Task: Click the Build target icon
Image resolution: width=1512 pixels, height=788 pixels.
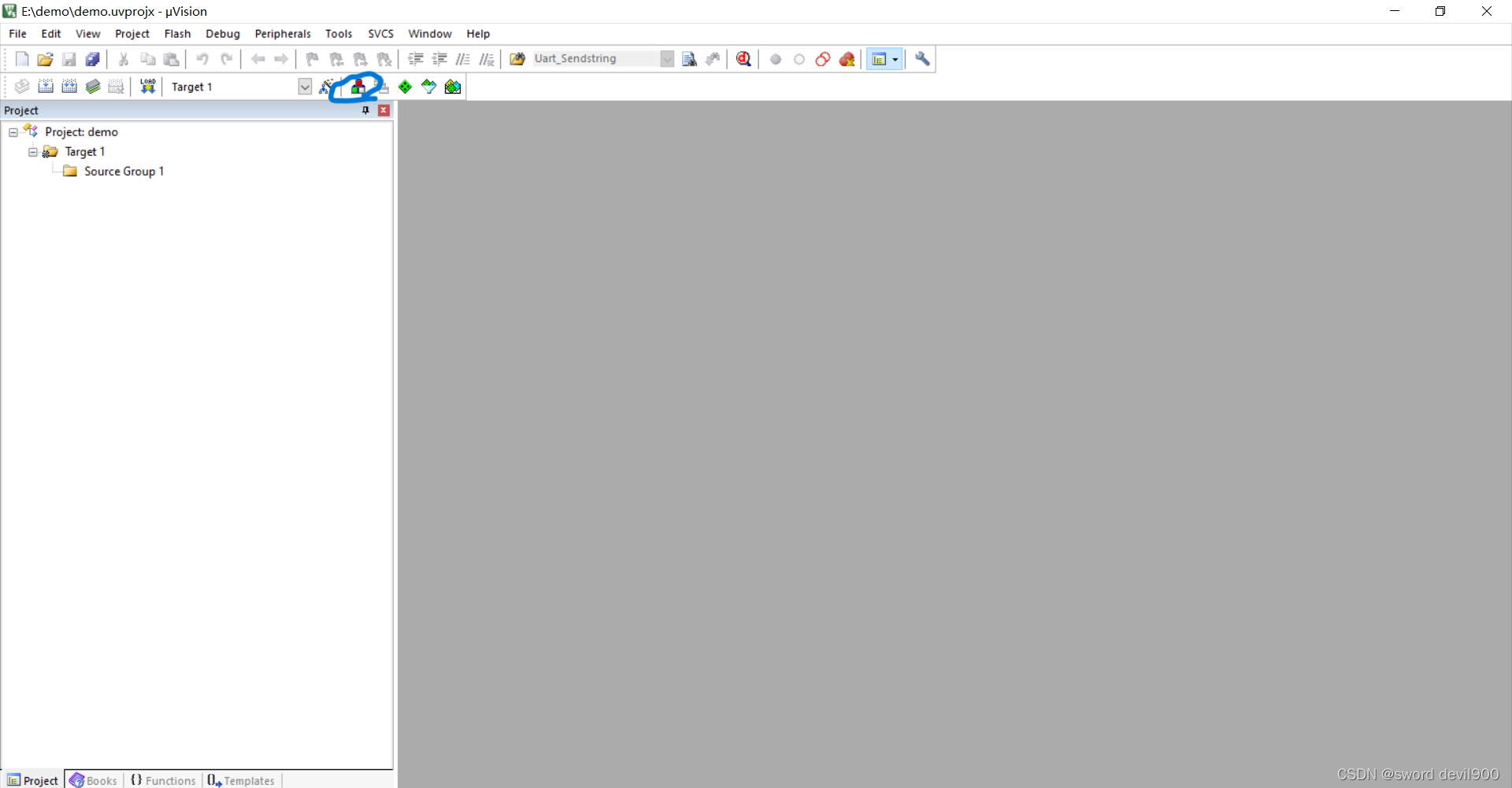Action: pyautogui.click(x=46, y=87)
